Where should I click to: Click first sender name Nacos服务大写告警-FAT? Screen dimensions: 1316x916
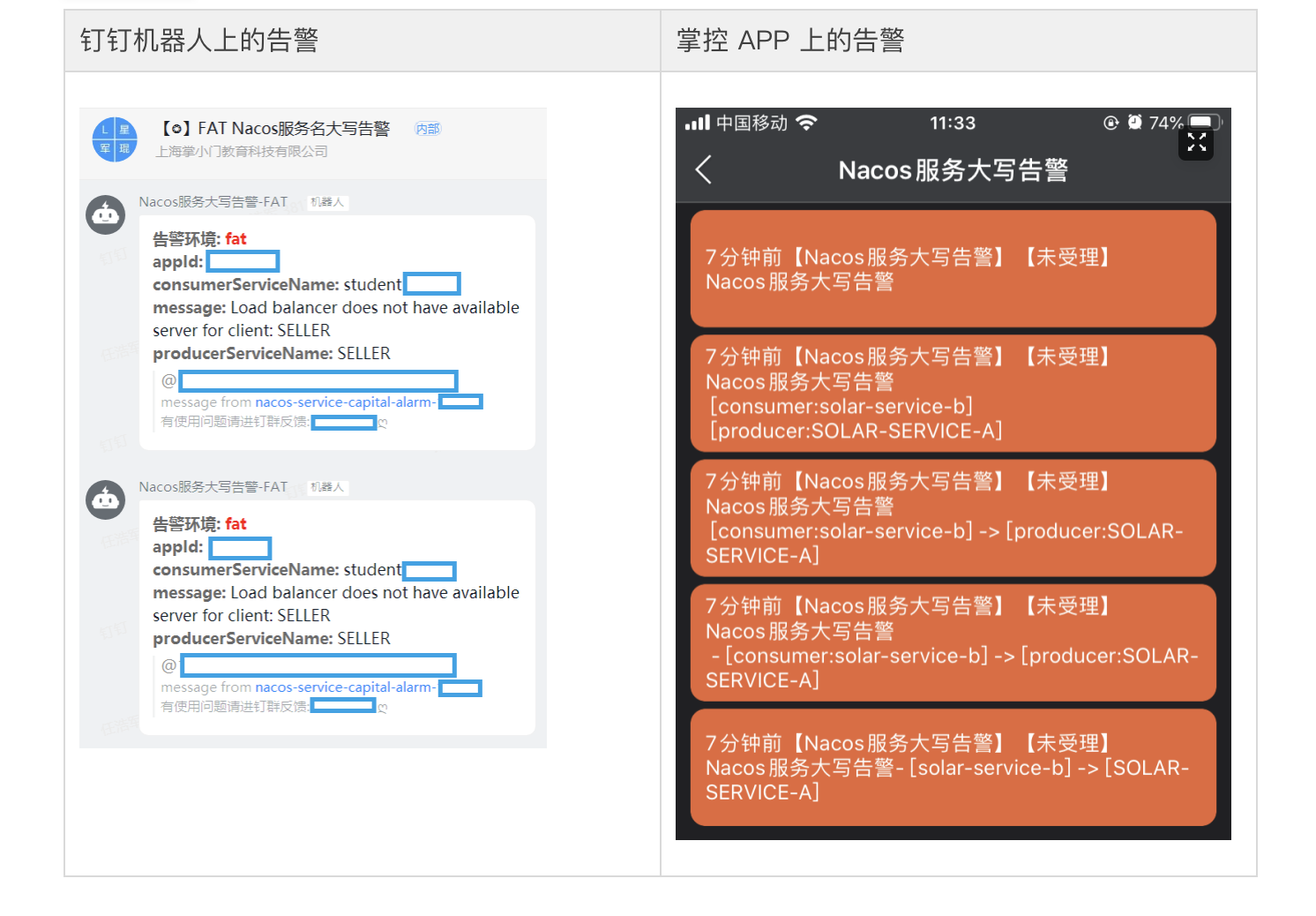(x=213, y=202)
